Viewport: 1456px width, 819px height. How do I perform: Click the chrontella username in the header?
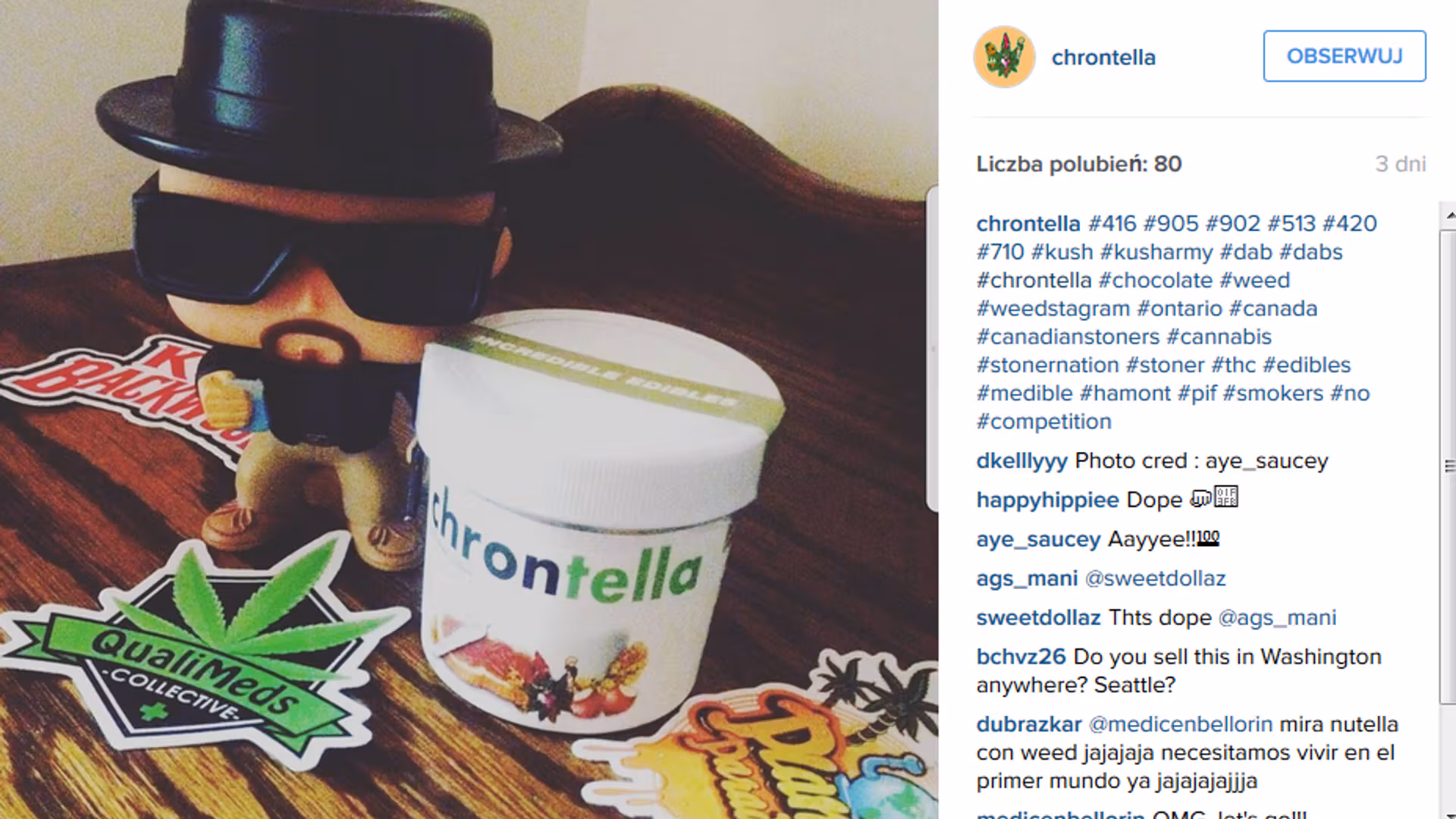[1103, 58]
